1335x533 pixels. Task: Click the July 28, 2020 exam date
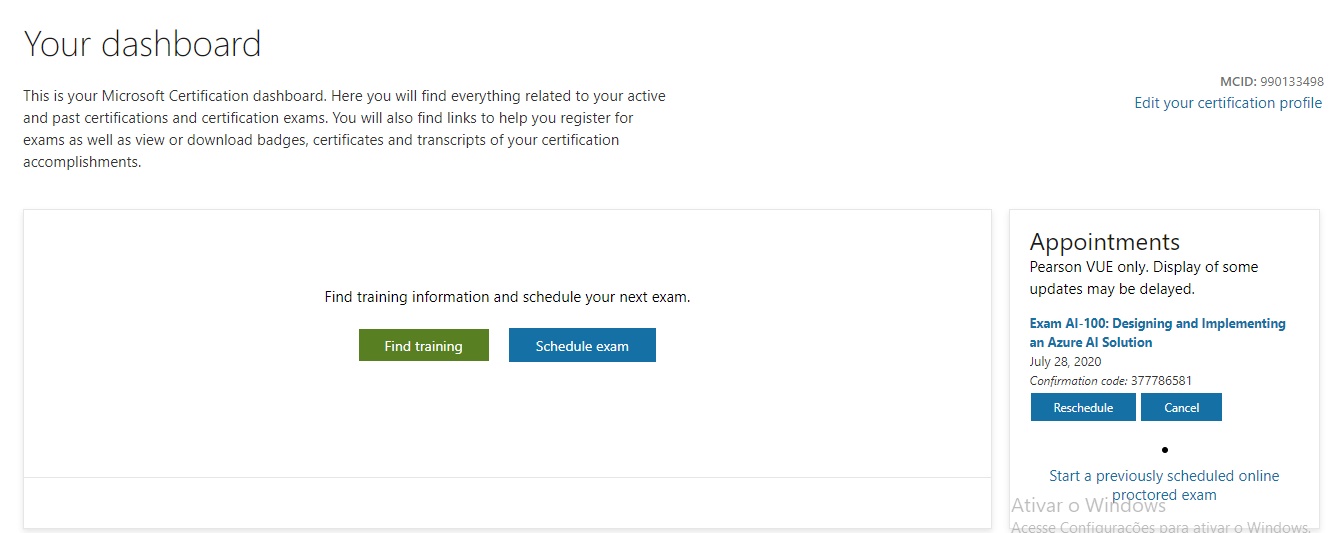pyautogui.click(x=1065, y=362)
